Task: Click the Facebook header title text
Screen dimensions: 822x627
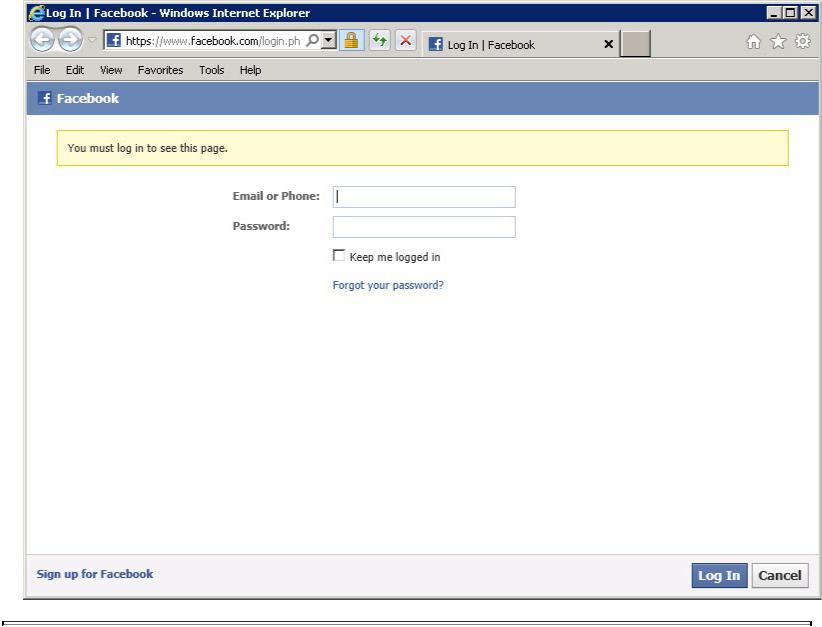Action: (x=88, y=98)
